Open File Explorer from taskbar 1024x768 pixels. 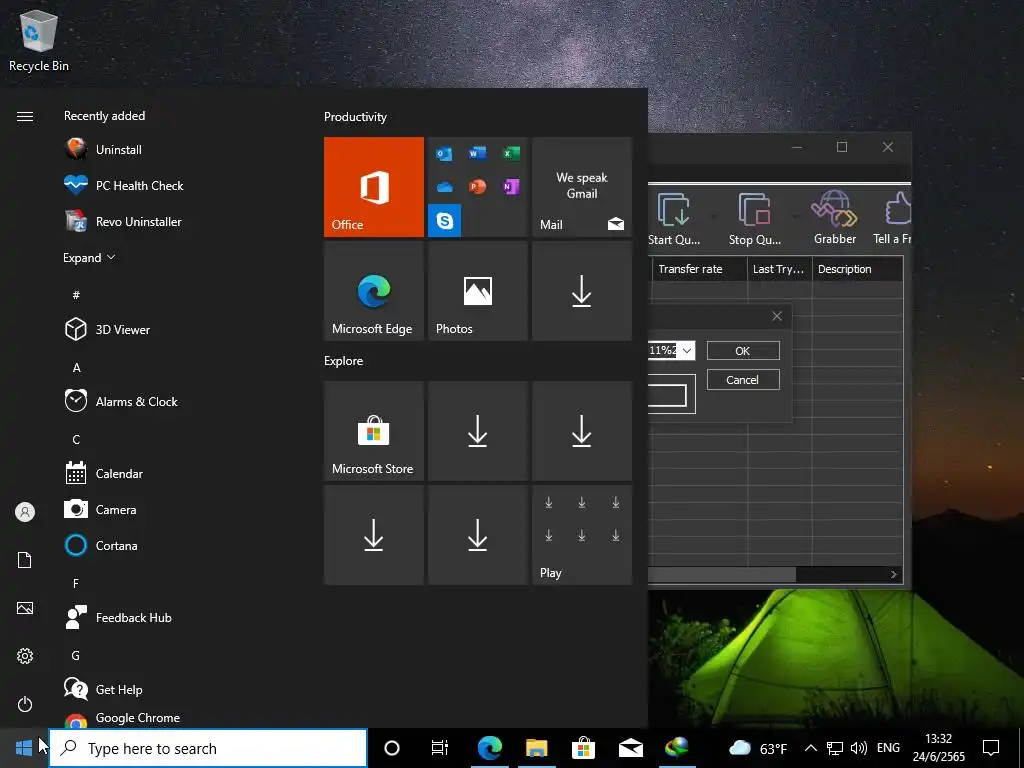coord(536,748)
